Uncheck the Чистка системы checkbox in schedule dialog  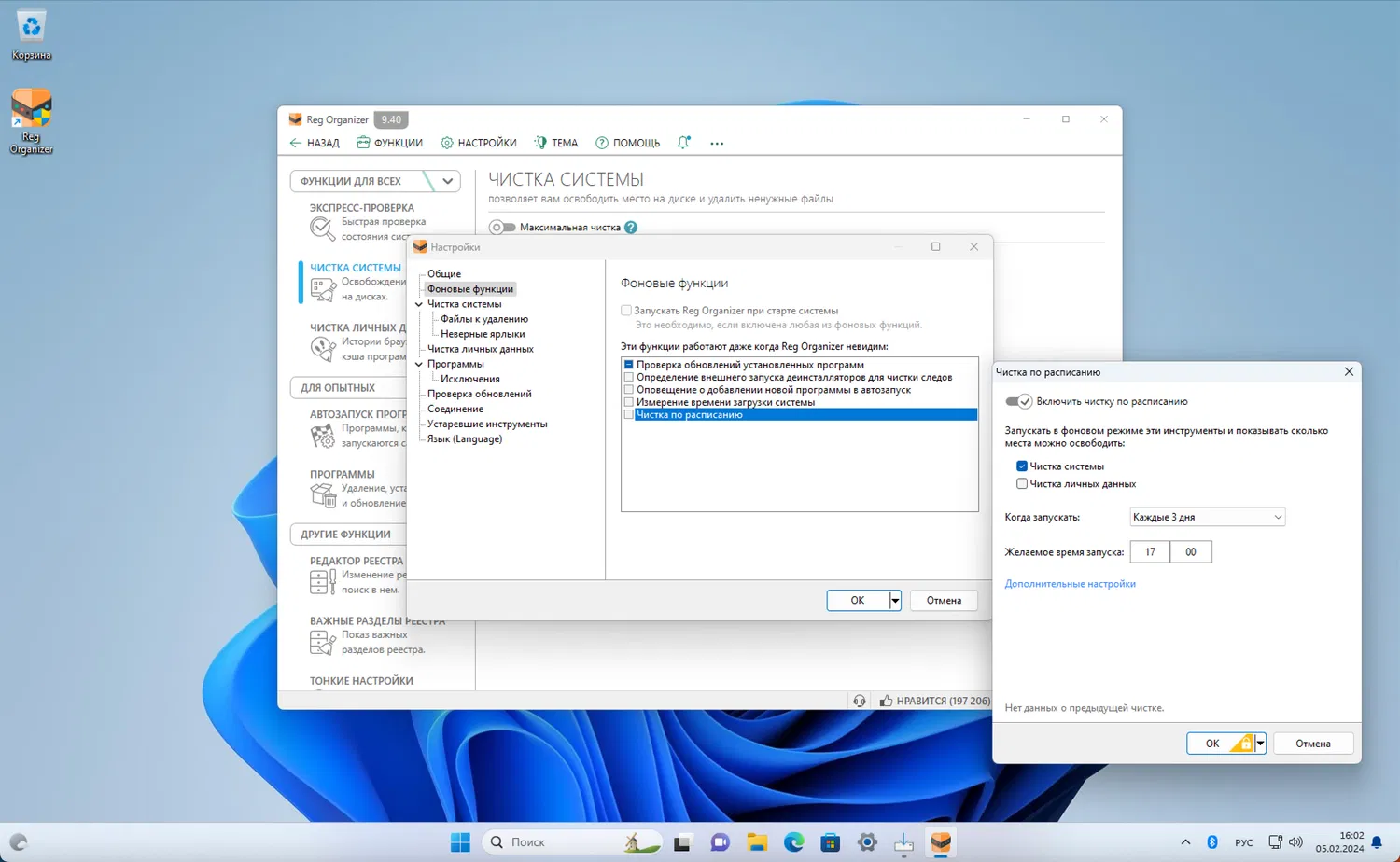1022,466
